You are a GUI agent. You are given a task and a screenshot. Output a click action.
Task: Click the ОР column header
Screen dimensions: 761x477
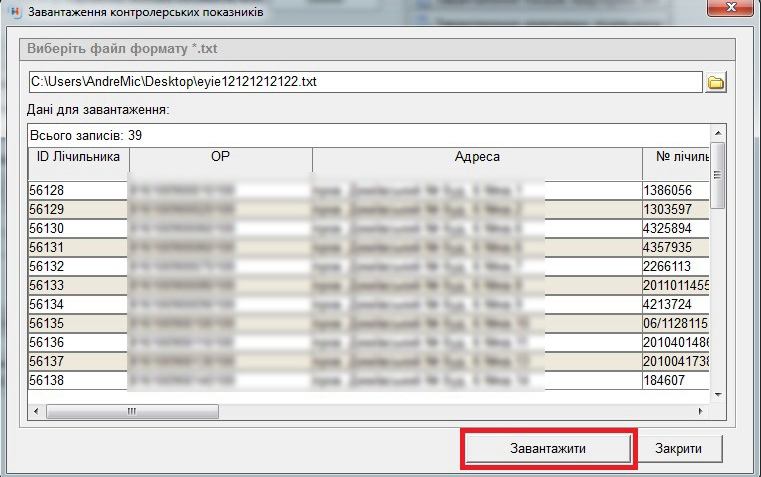point(220,158)
